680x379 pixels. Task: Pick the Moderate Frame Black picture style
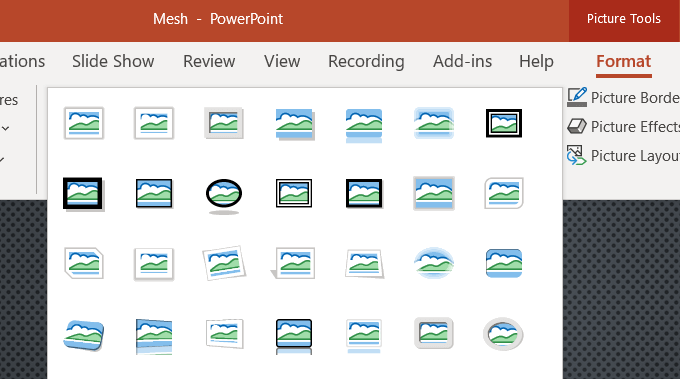364,193
